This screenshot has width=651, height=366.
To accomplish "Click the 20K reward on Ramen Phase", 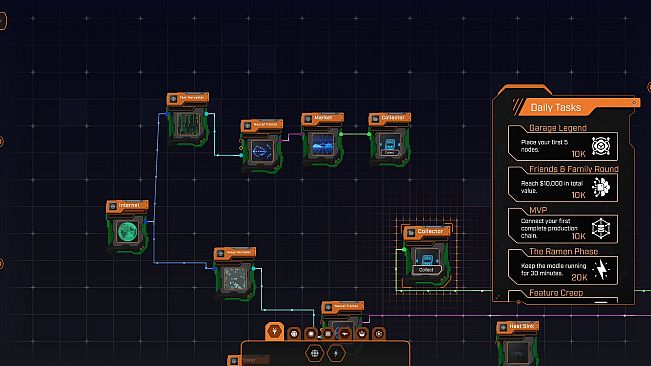I will pos(579,278).
